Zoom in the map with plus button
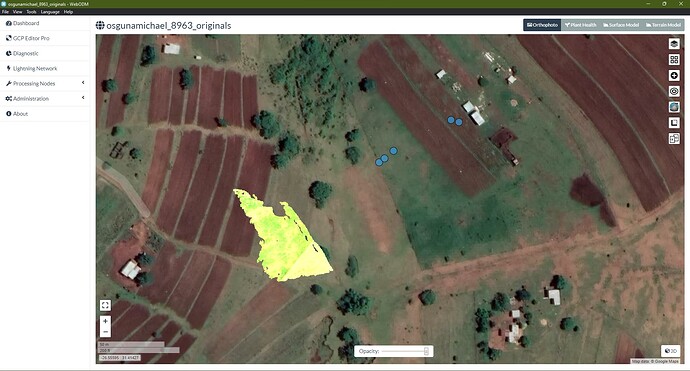 pyautogui.click(x=105, y=321)
